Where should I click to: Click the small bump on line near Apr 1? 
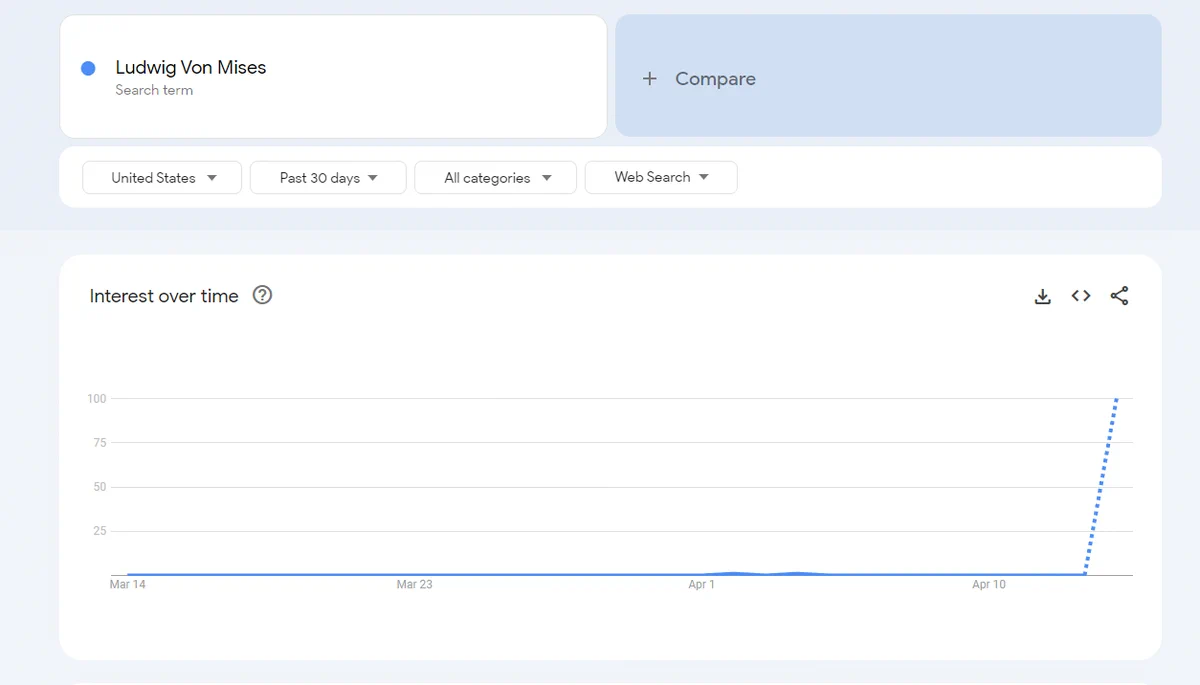pyautogui.click(x=735, y=573)
